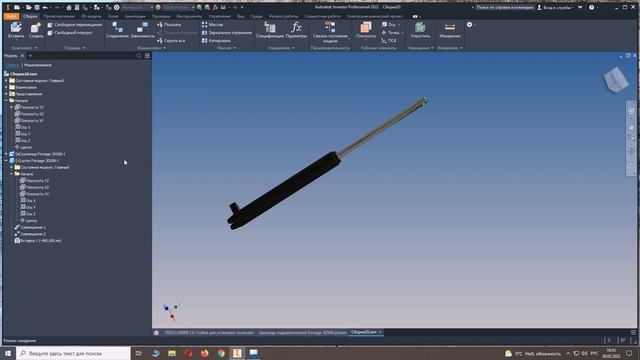Click the Save icon in quick access toolbar

coord(37,7)
